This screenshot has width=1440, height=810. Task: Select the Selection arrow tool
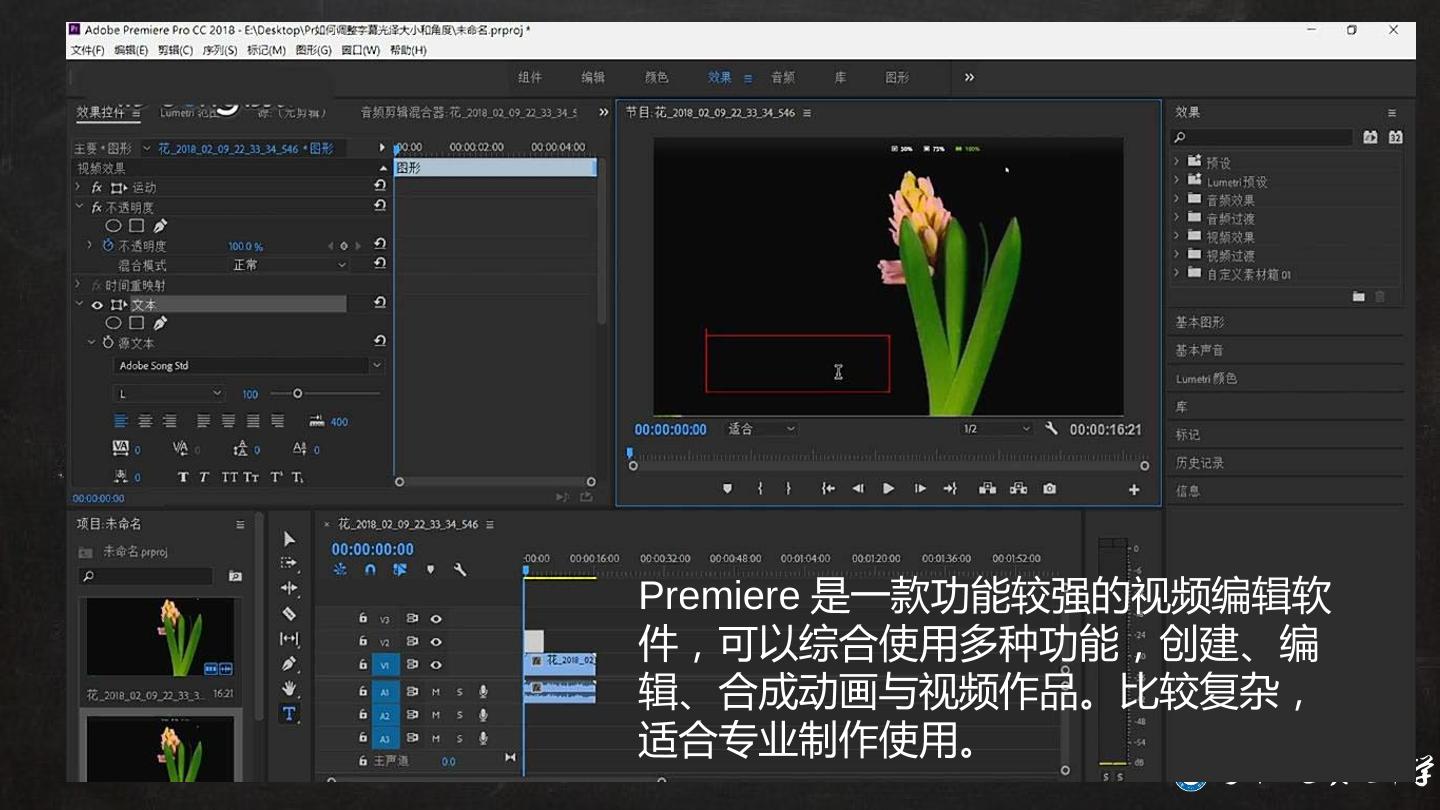290,539
